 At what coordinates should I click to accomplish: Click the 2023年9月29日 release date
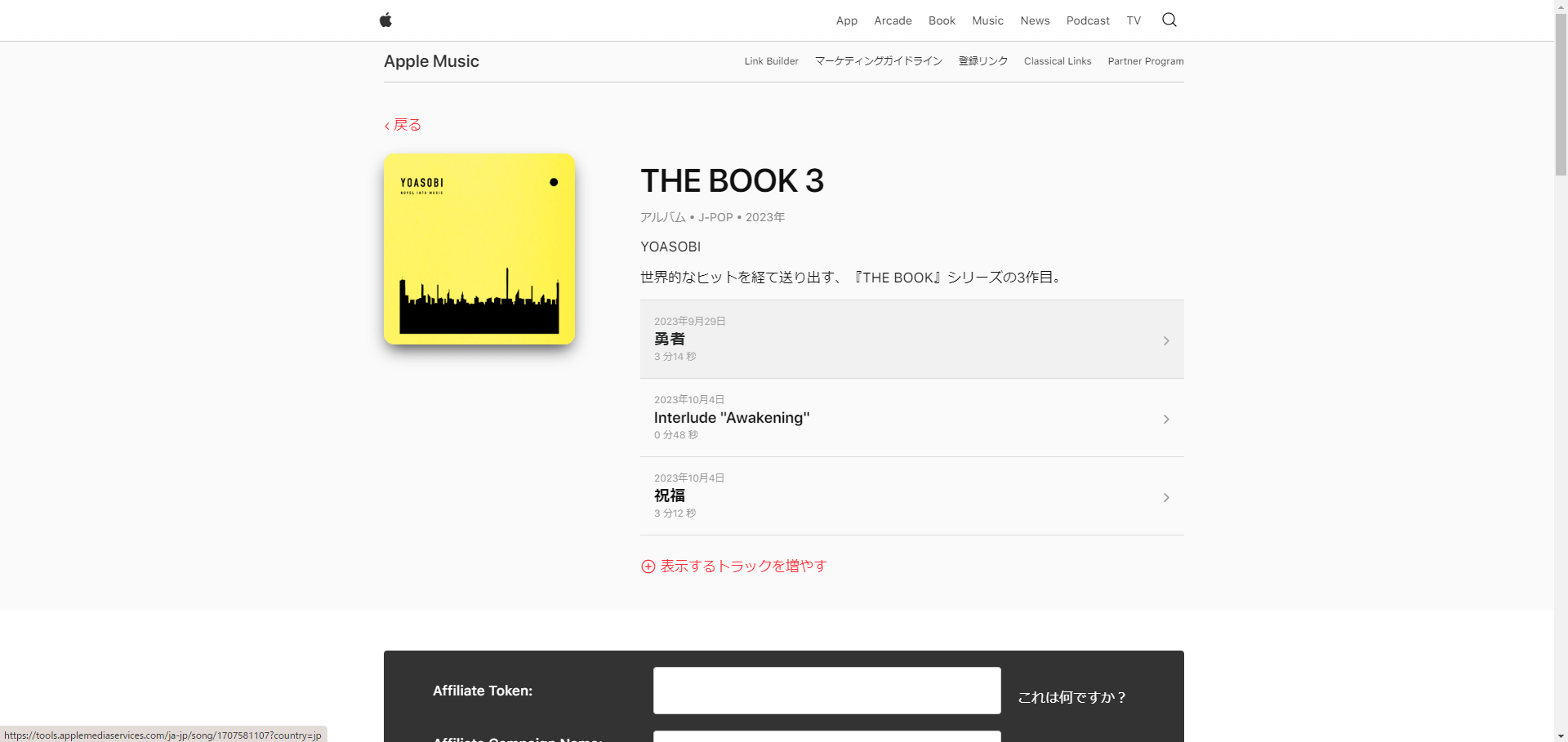(690, 322)
